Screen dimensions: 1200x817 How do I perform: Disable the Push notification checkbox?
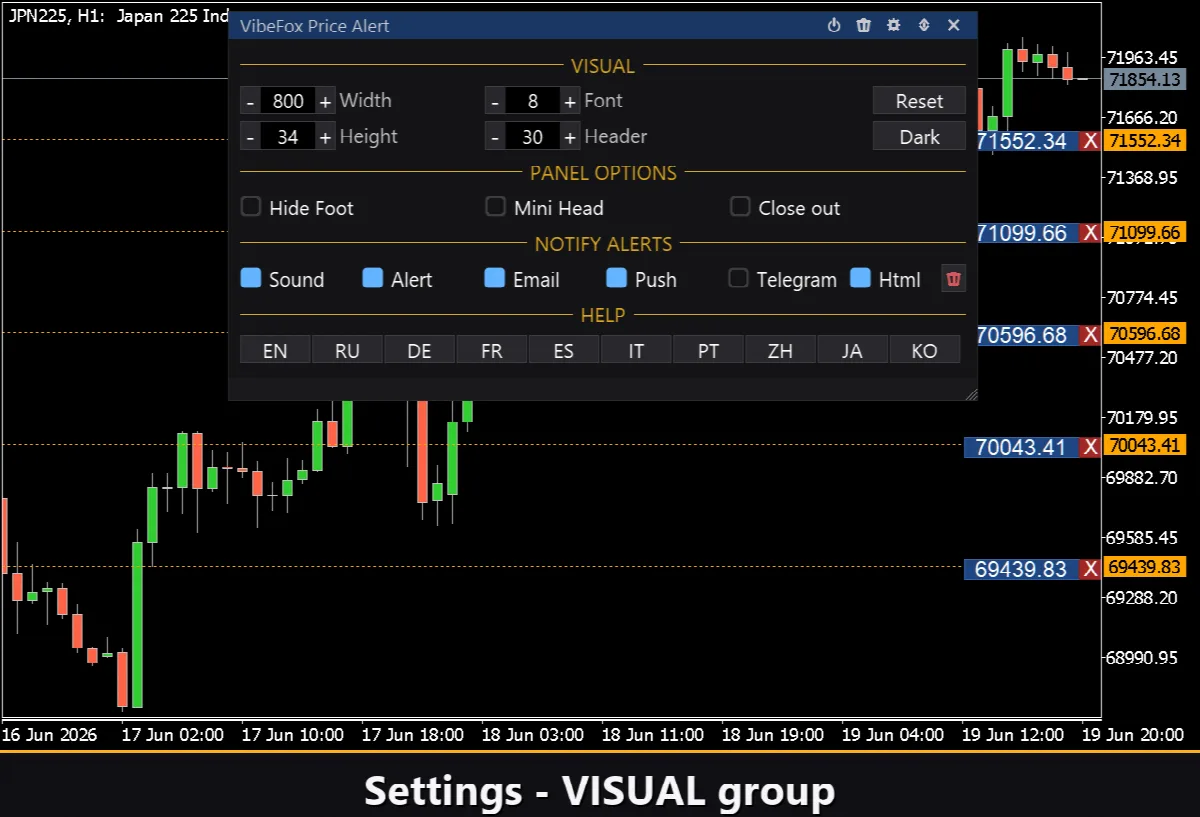pyautogui.click(x=617, y=278)
